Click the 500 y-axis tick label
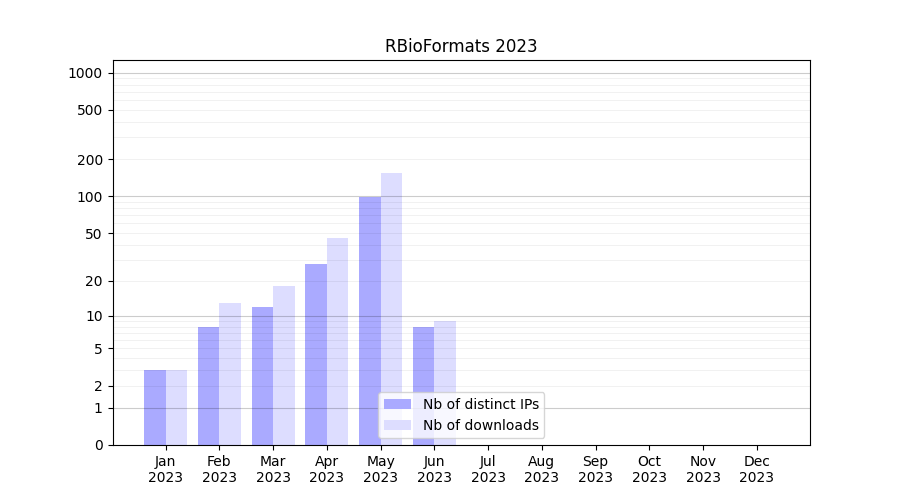 click(x=90, y=110)
